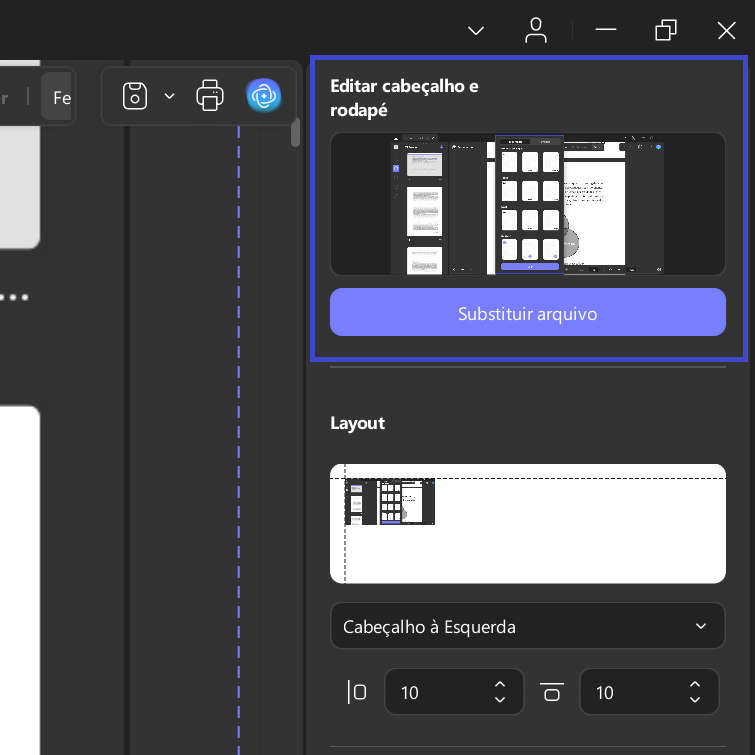Screen dimensions: 755x755
Task: Click the vertical scrollbar handle
Action: [x=295, y=132]
